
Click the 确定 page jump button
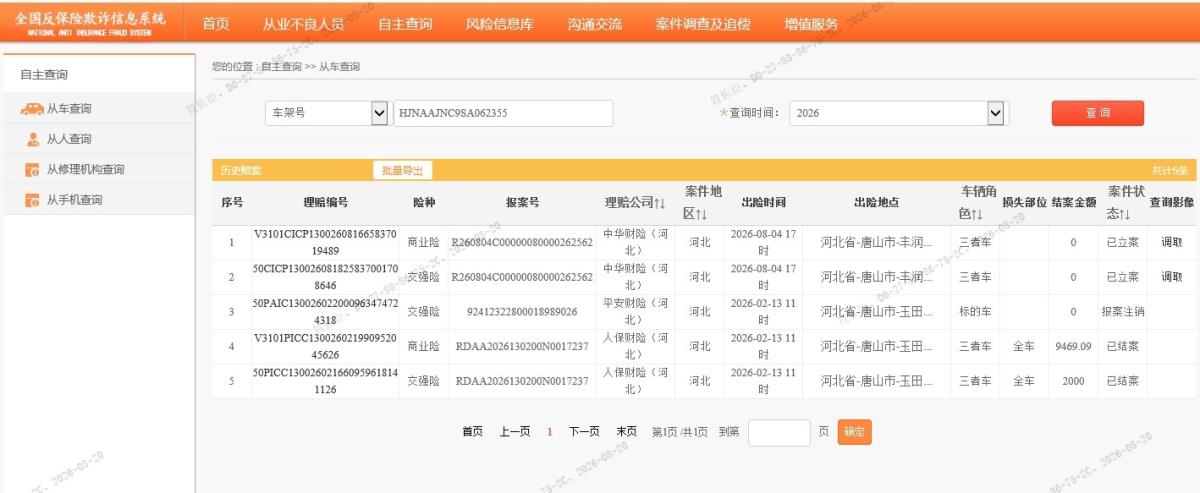click(x=854, y=432)
